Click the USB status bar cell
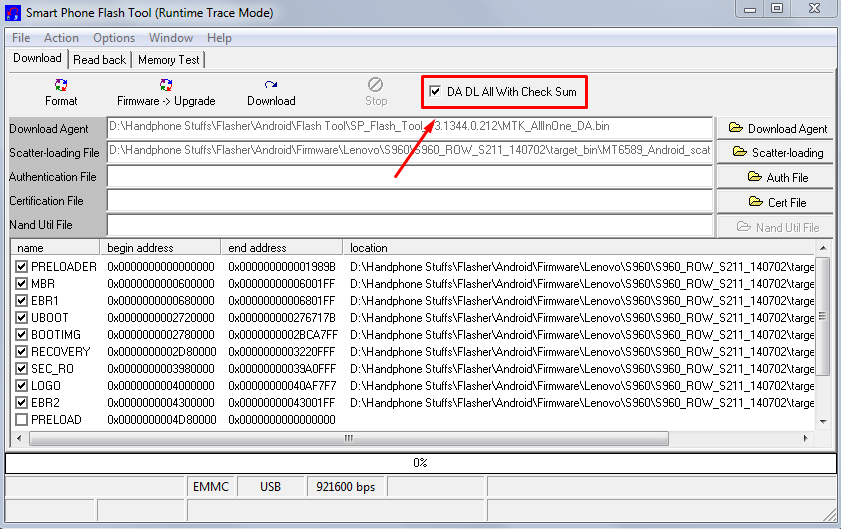This screenshot has height=529, width=841. [x=270, y=487]
